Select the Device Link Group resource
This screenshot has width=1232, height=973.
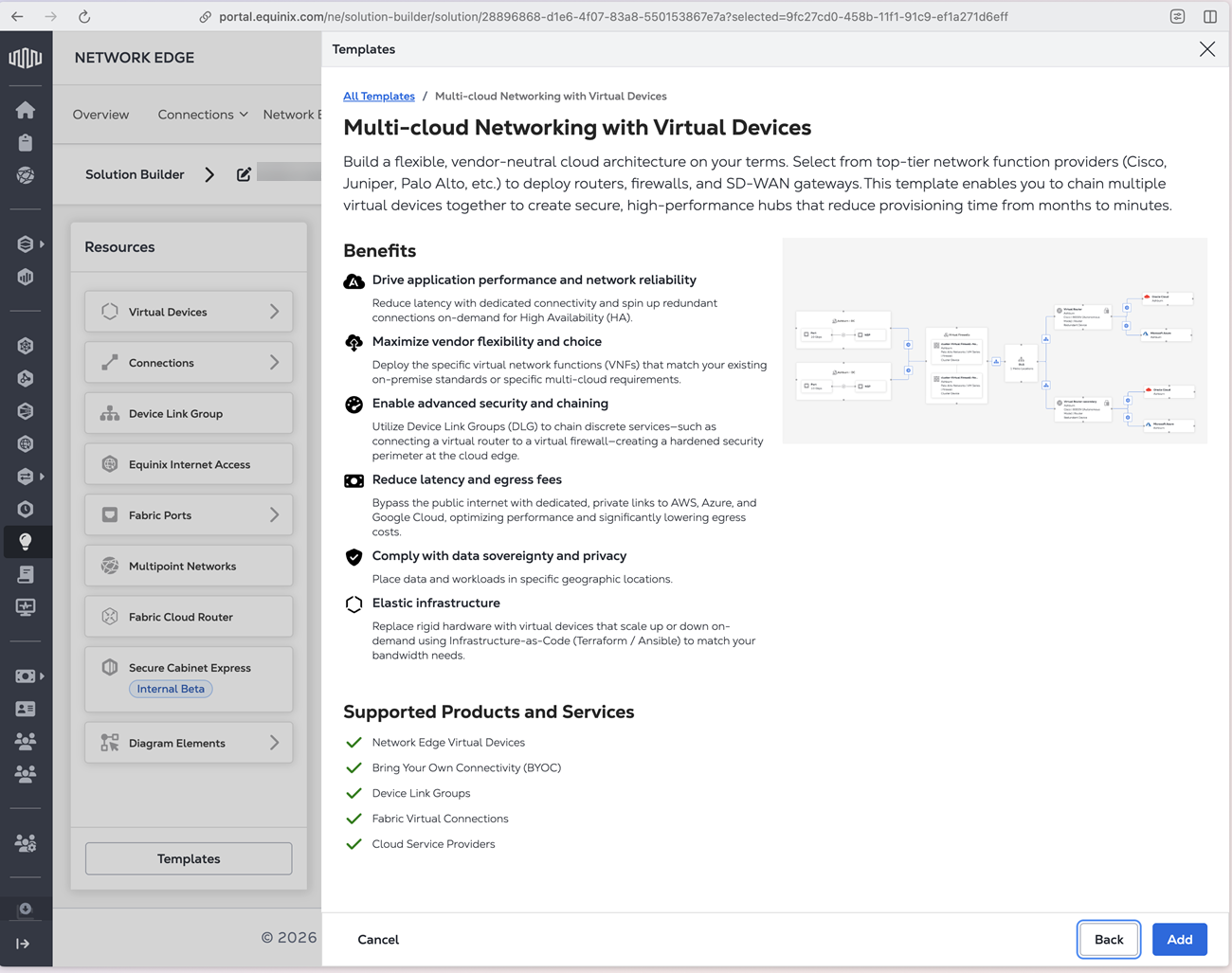(x=189, y=414)
